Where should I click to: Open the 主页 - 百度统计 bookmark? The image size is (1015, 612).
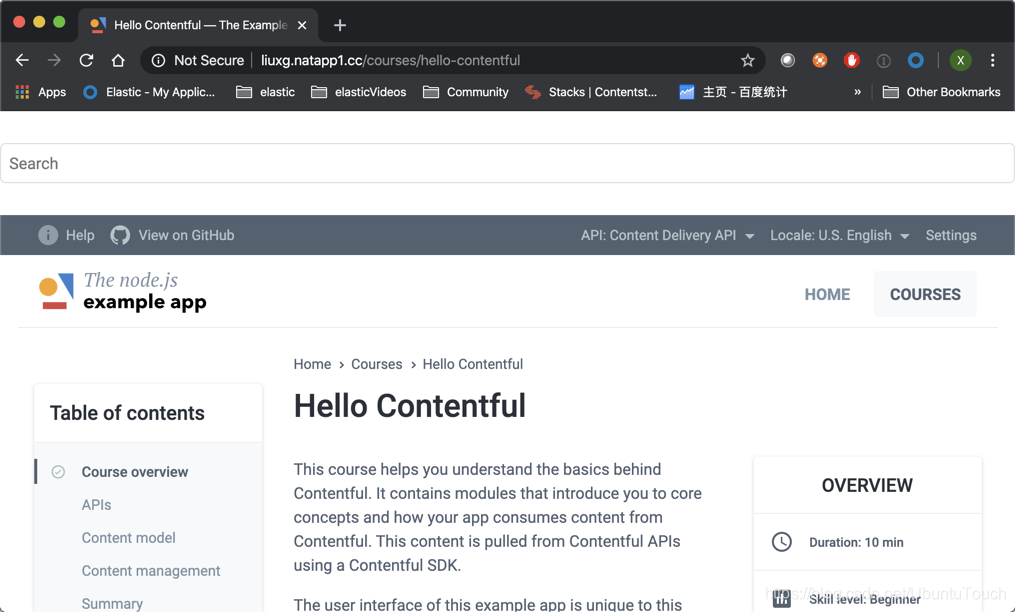tap(733, 92)
